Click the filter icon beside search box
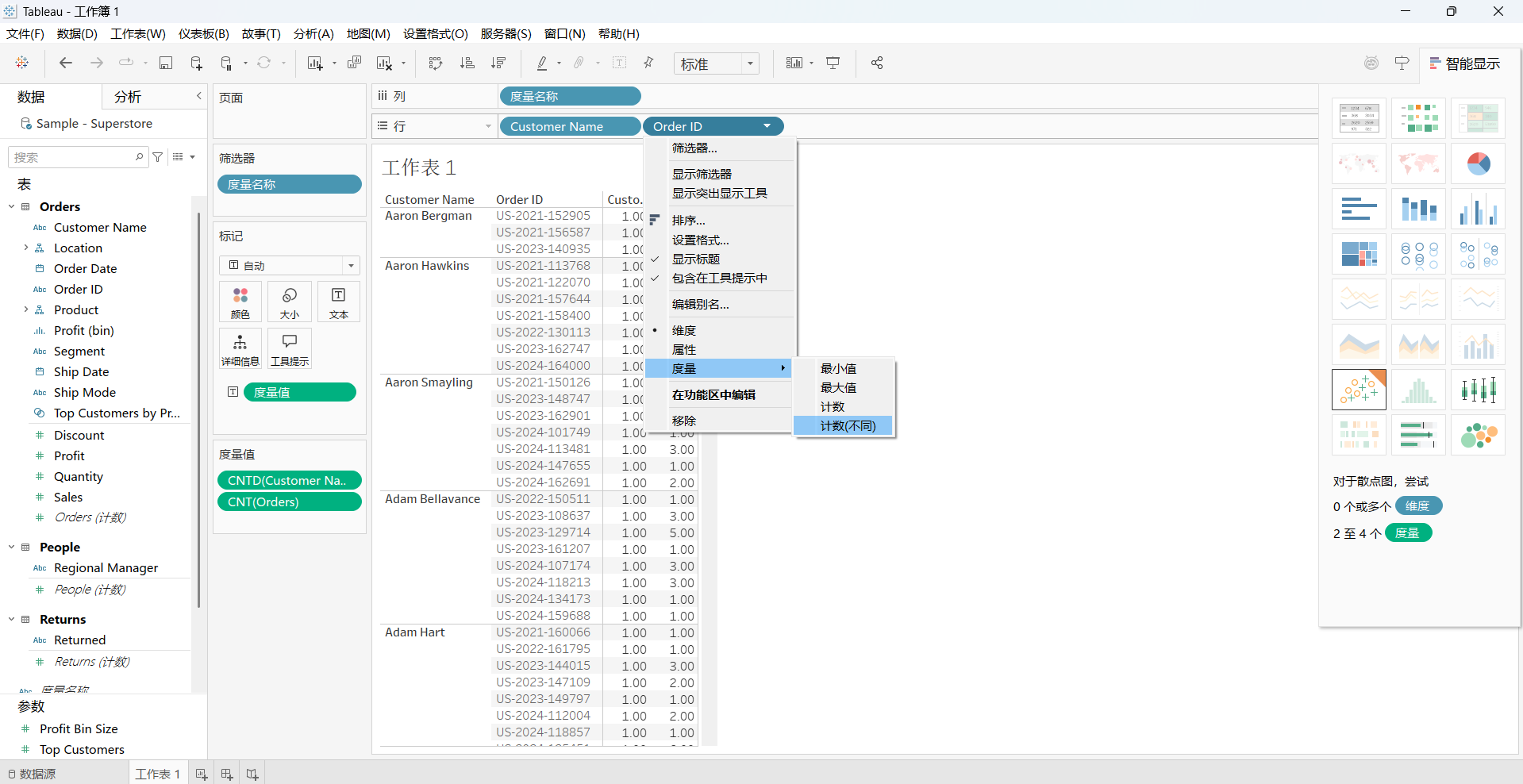1523x784 pixels. [158, 157]
